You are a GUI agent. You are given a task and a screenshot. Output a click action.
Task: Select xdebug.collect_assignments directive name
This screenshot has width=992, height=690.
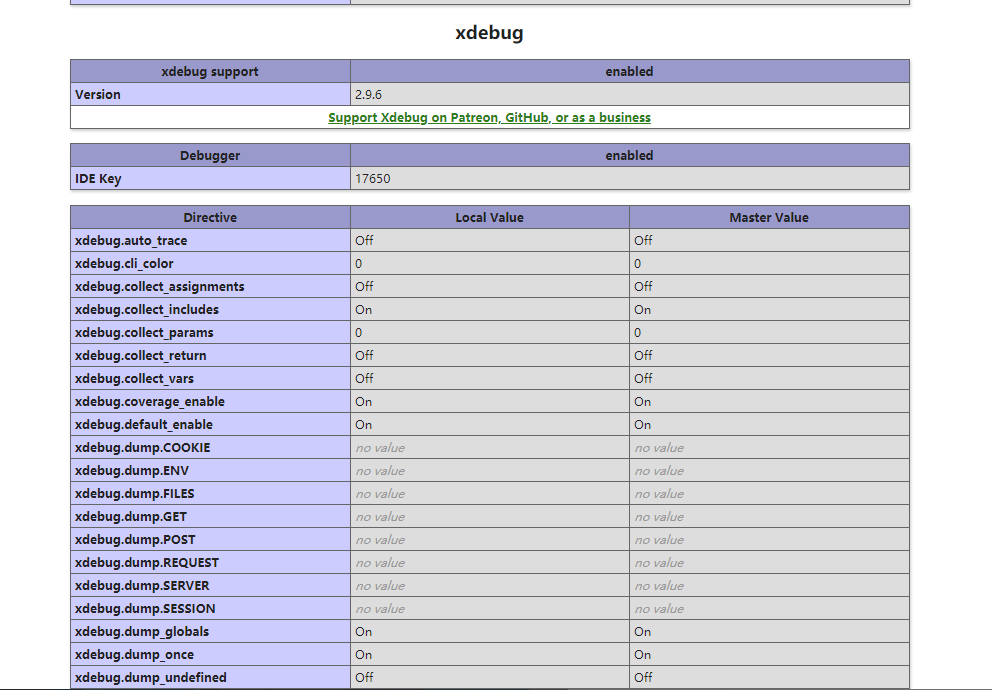pyautogui.click(x=159, y=287)
